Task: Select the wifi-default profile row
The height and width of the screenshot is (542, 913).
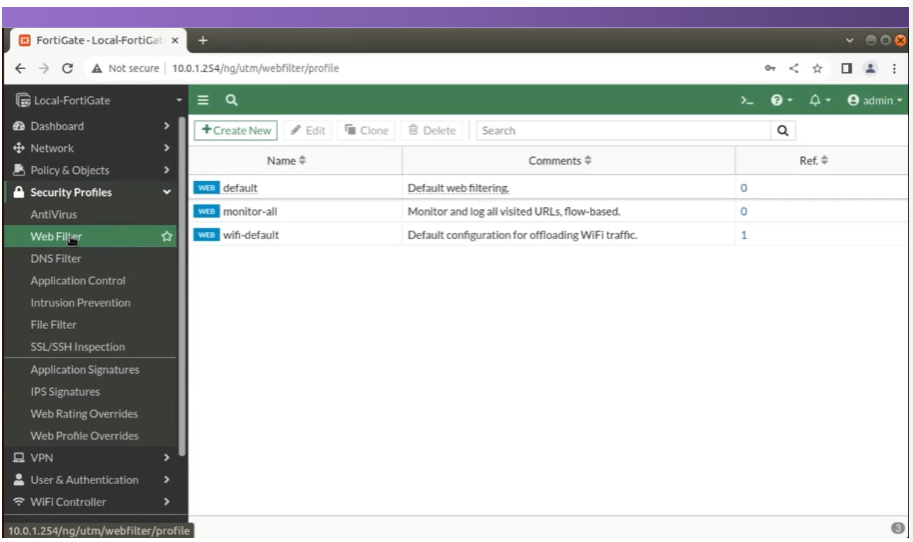Action: pos(548,235)
